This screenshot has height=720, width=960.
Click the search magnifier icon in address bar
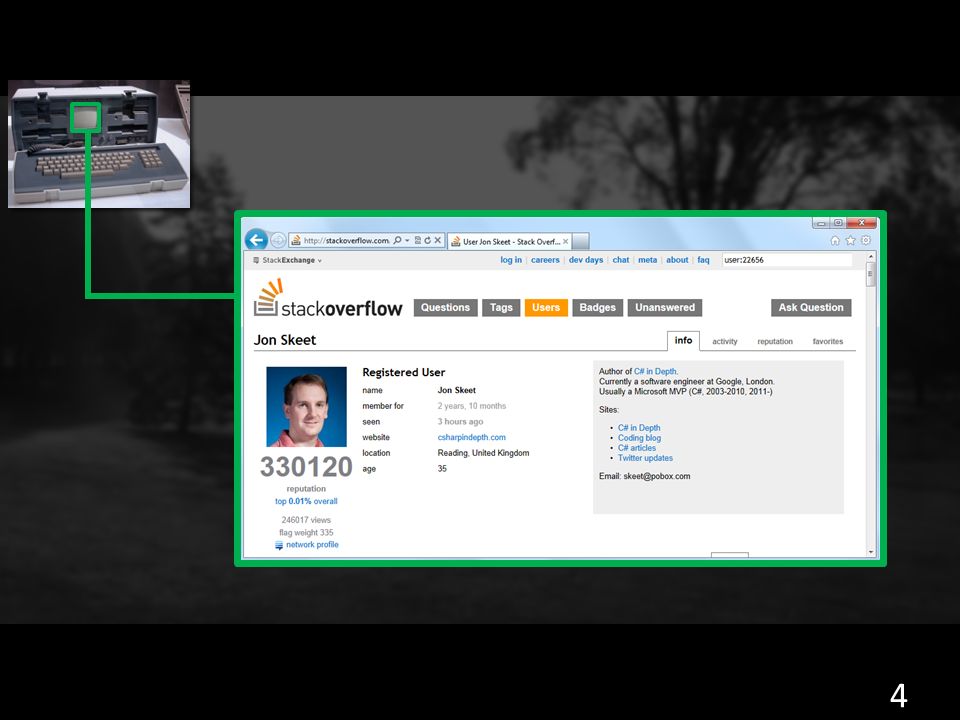(x=397, y=241)
